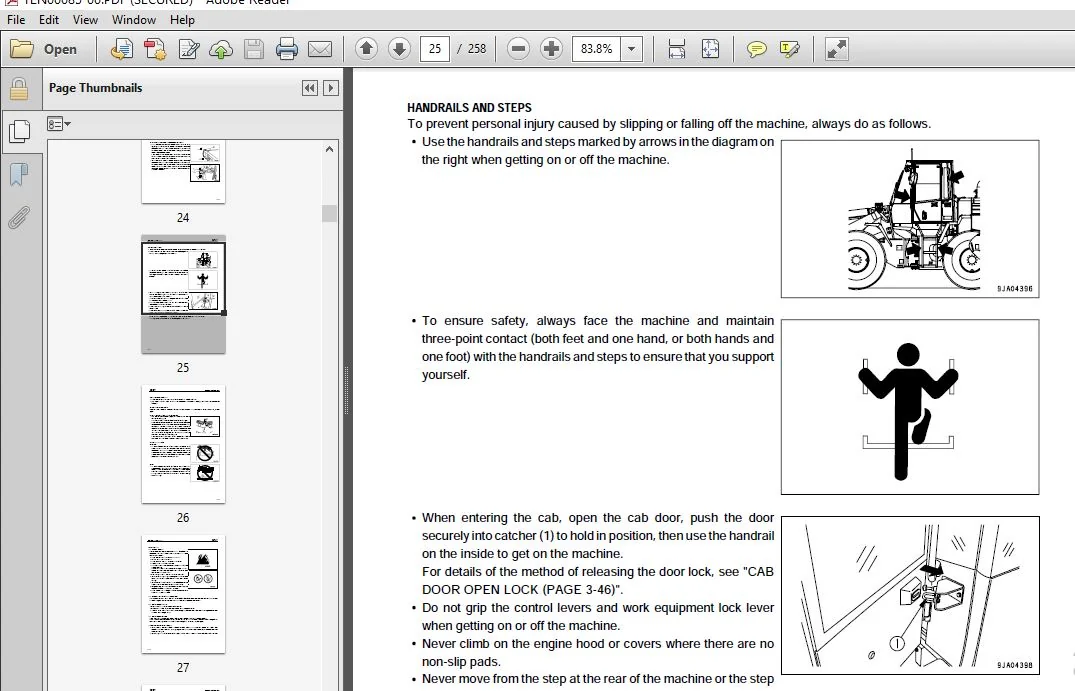
Task: Go to previous page arrow
Action: (366, 49)
